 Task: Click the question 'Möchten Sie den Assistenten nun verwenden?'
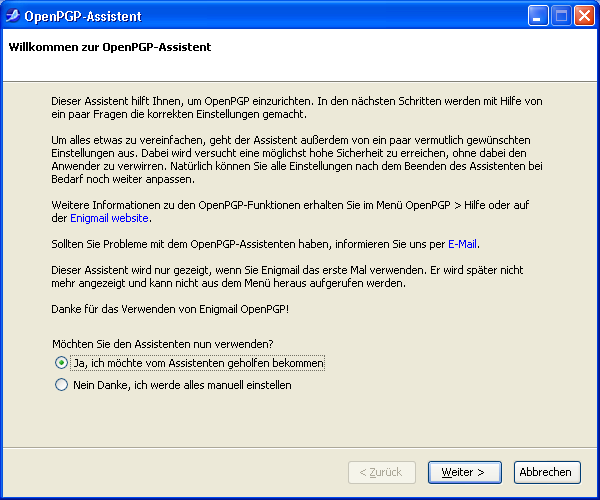163,344
